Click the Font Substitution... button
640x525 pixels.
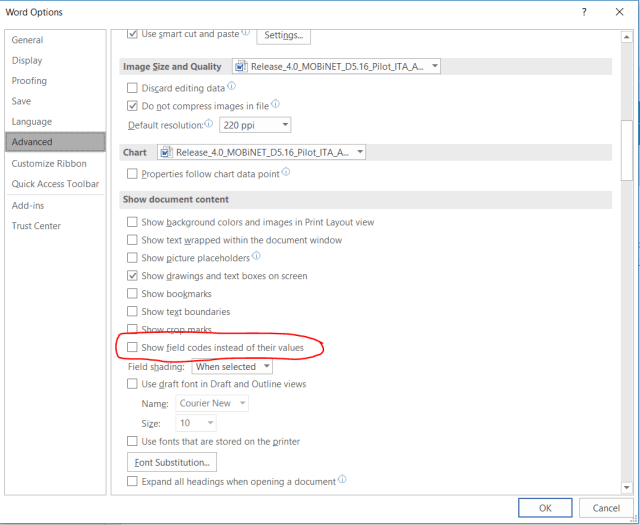coord(172,462)
